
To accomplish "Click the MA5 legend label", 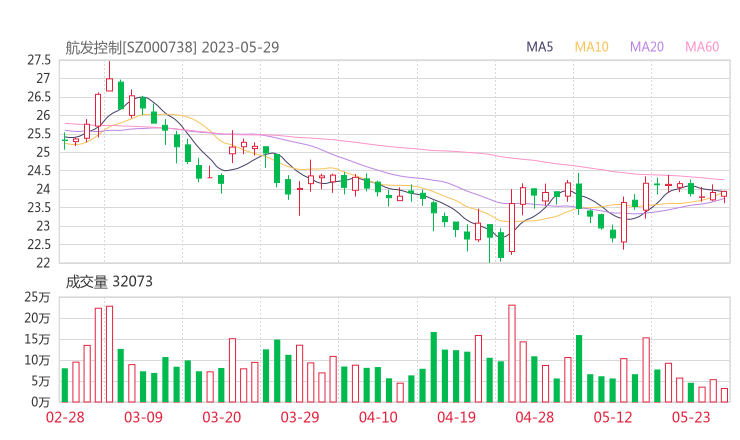I will (x=539, y=47).
